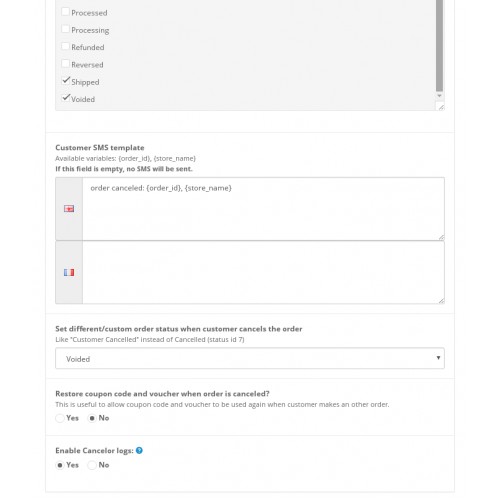The height and width of the screenshot is (500, 500).
Task: Open the Enable Cancelor logs help icon
Action: [139, 450]
